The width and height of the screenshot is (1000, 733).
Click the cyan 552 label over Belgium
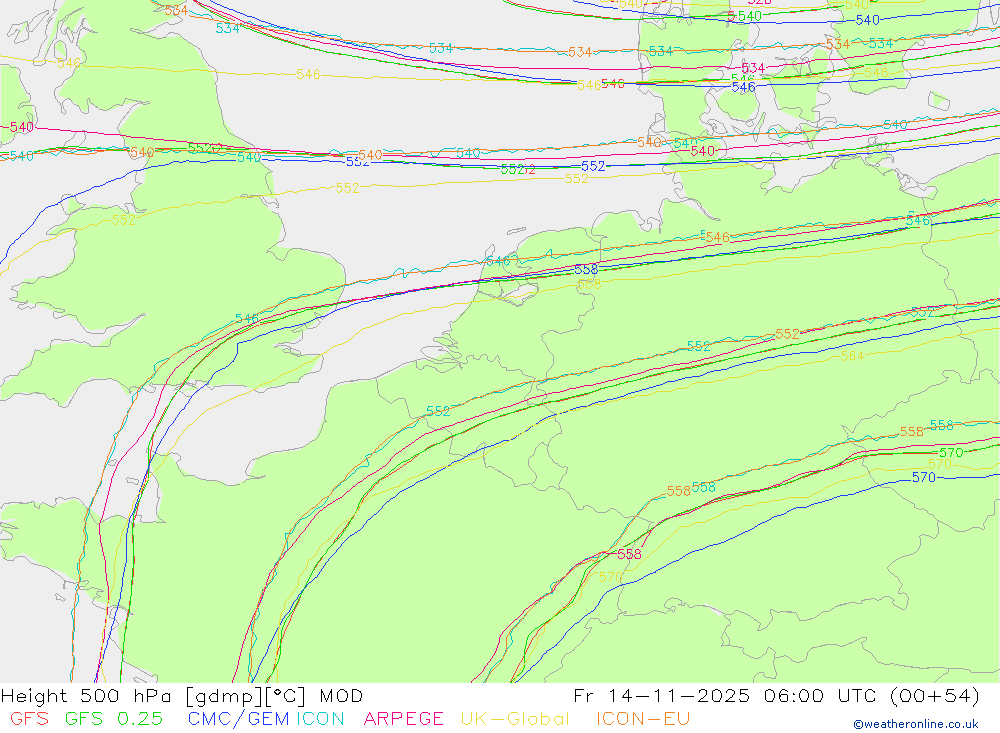(x=438, y=411)
